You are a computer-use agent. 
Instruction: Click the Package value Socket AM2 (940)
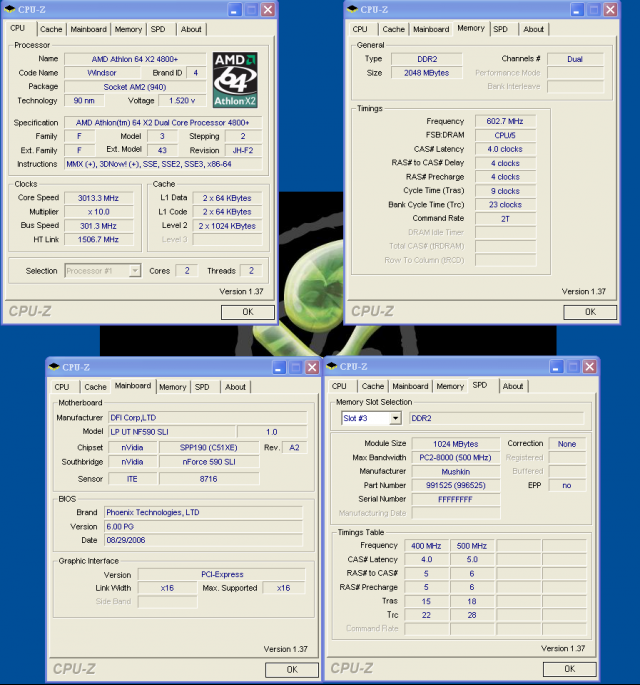coord(135,87)
